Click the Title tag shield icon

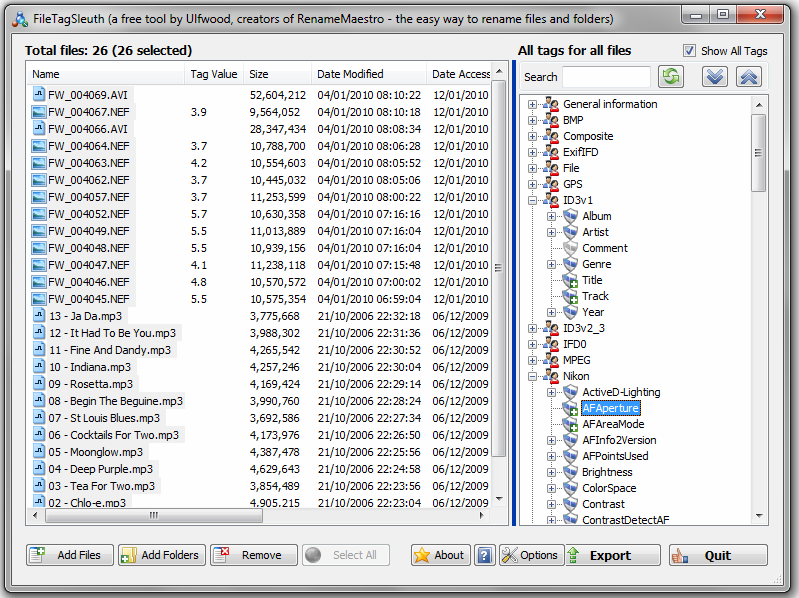570,280
